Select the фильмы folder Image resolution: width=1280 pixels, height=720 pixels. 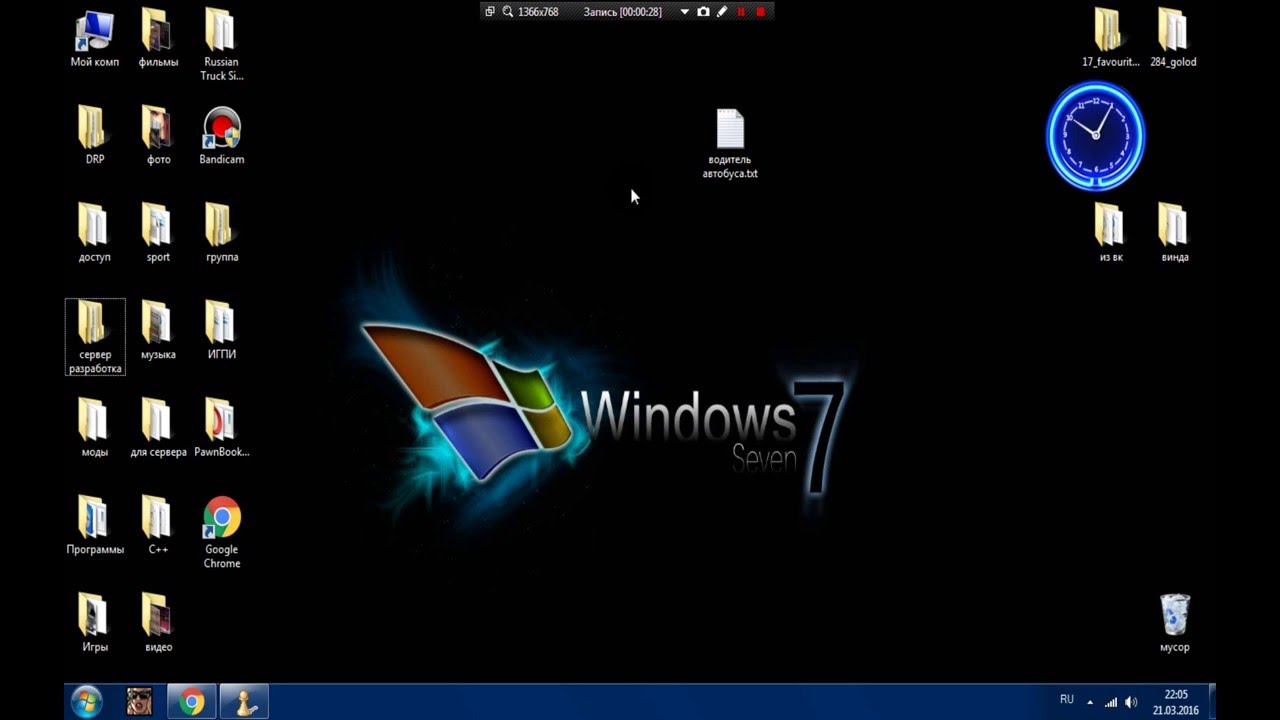point(158,39)
